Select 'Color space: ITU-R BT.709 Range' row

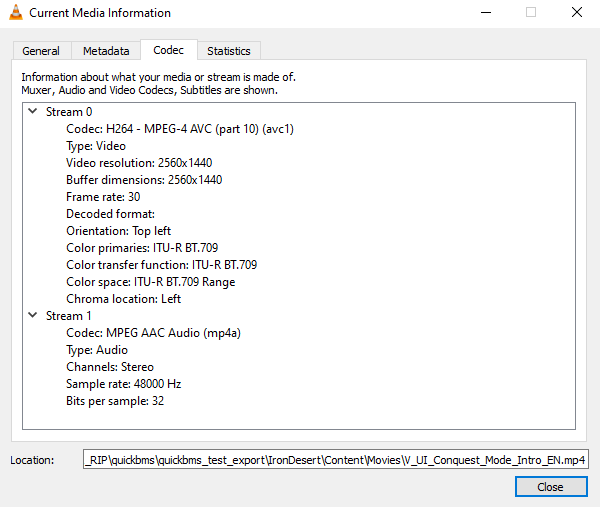click(x=151, y=282)
